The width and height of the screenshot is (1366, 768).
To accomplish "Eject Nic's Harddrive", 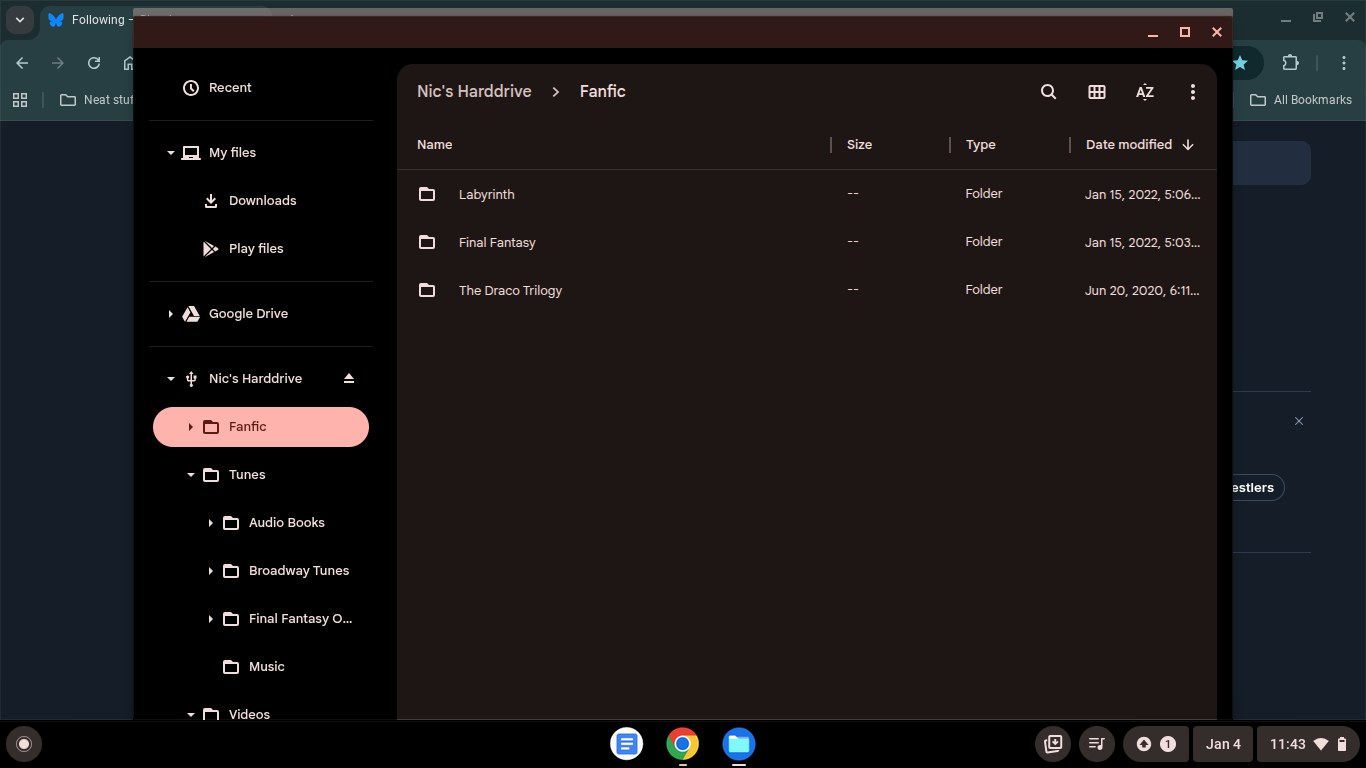I will [x=349, y=379].
